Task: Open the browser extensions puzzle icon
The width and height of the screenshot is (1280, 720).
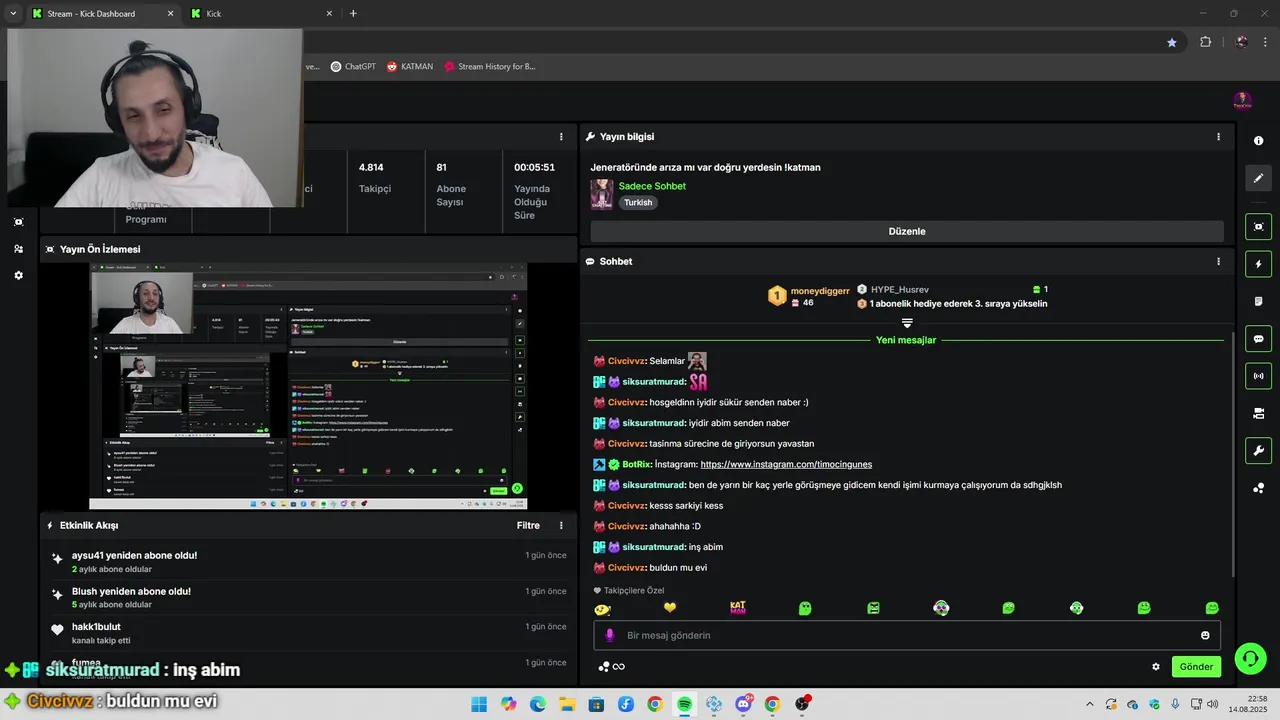Action: [1205, 42]
